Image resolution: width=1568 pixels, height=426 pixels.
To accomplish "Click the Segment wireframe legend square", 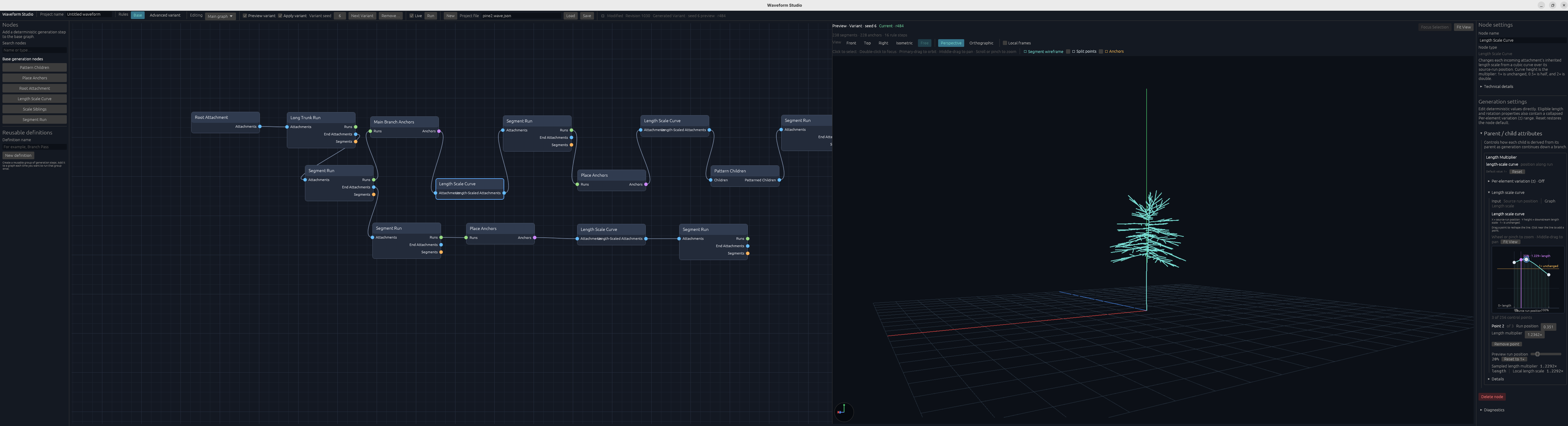I will (1025, 52).
